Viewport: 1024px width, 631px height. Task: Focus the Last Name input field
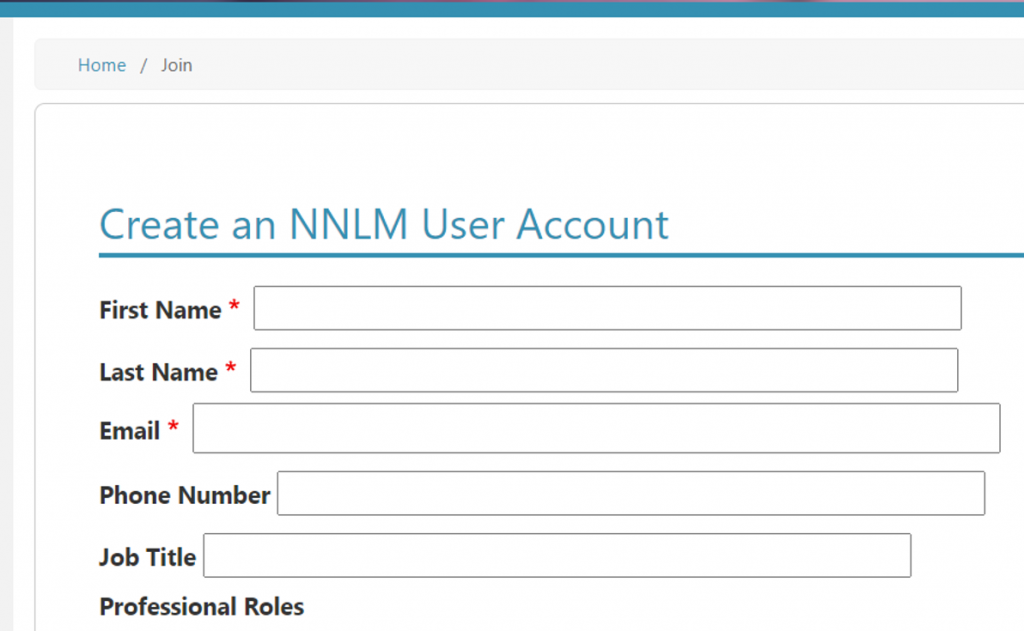tap(604, 370)
